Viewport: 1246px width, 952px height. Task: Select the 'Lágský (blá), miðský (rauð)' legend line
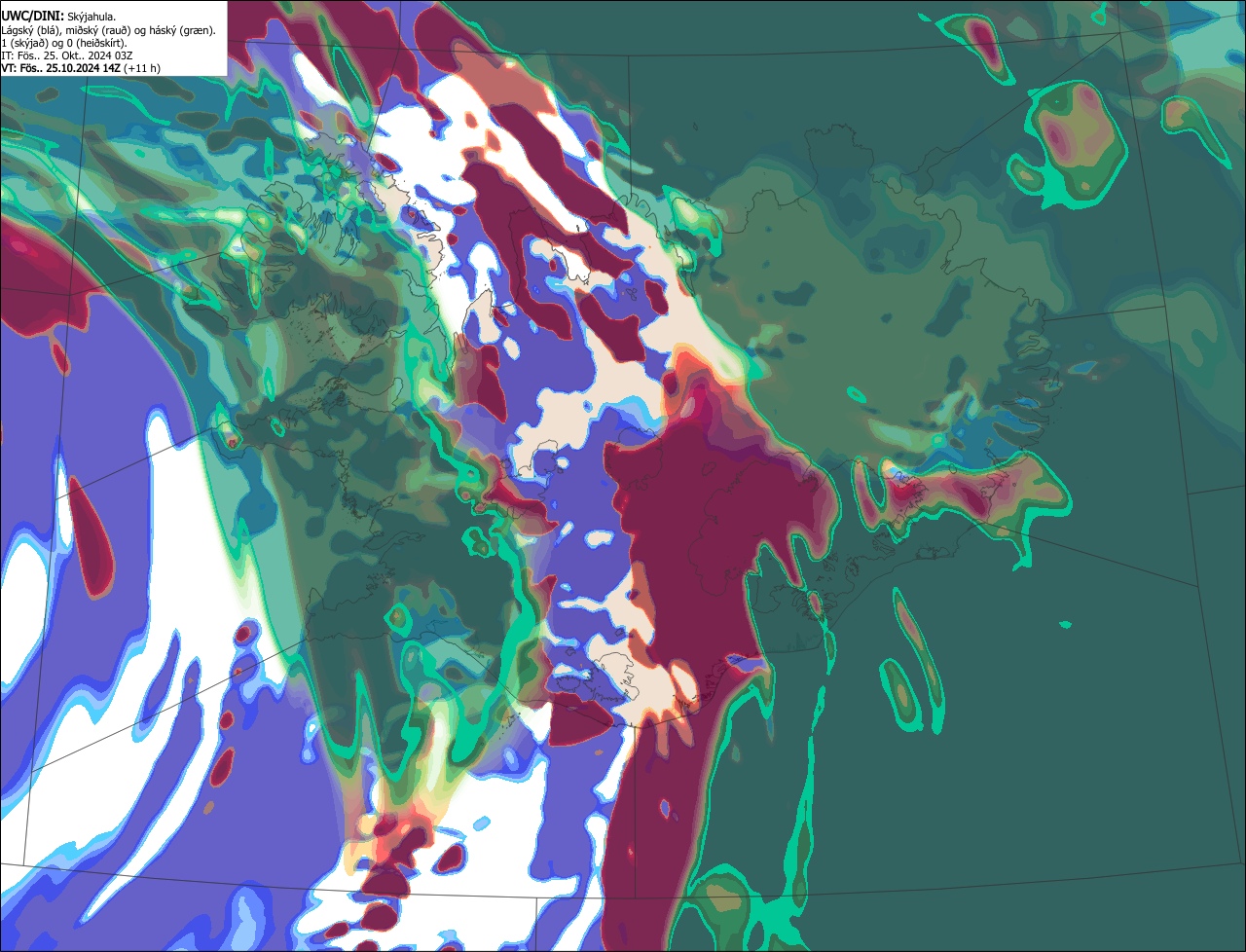(x=109, y=30)
